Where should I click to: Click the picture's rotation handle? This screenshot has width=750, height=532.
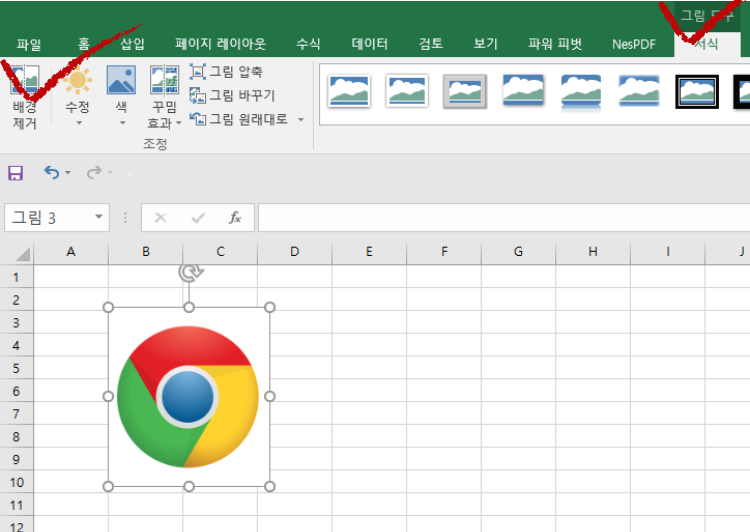(x=190, y=272)
